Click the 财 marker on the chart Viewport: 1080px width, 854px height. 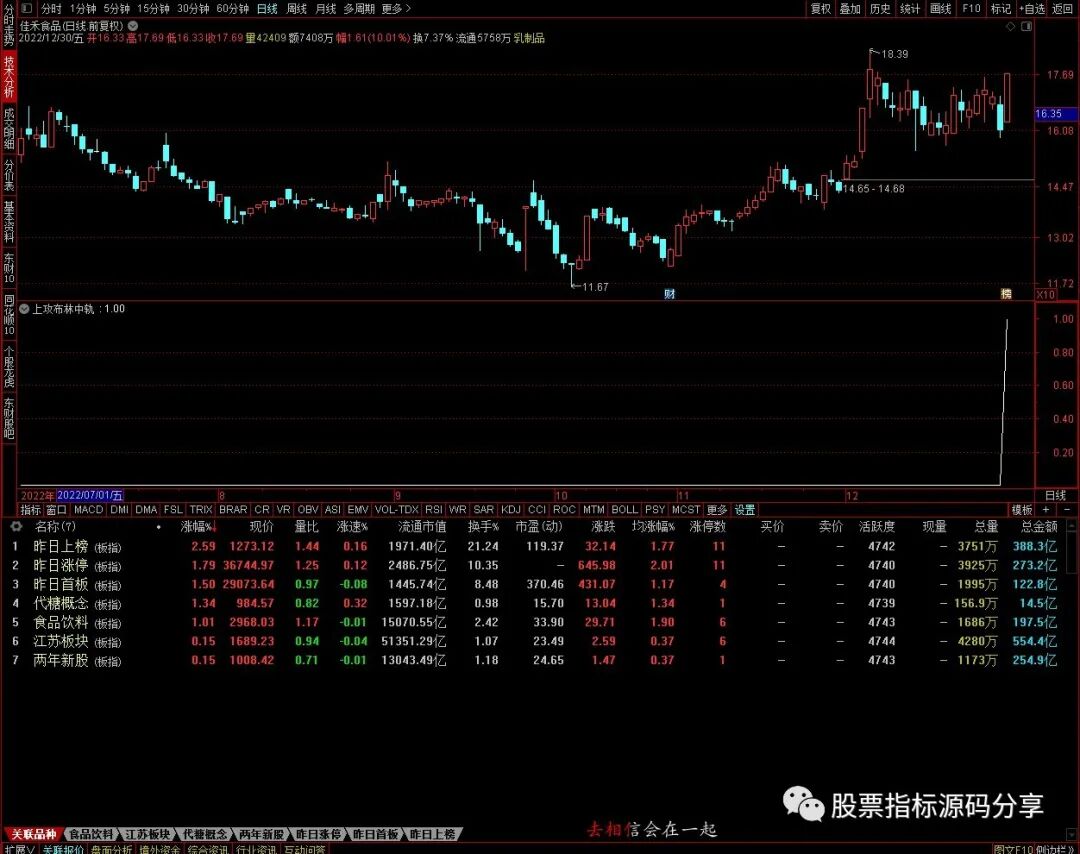[669, 294]
